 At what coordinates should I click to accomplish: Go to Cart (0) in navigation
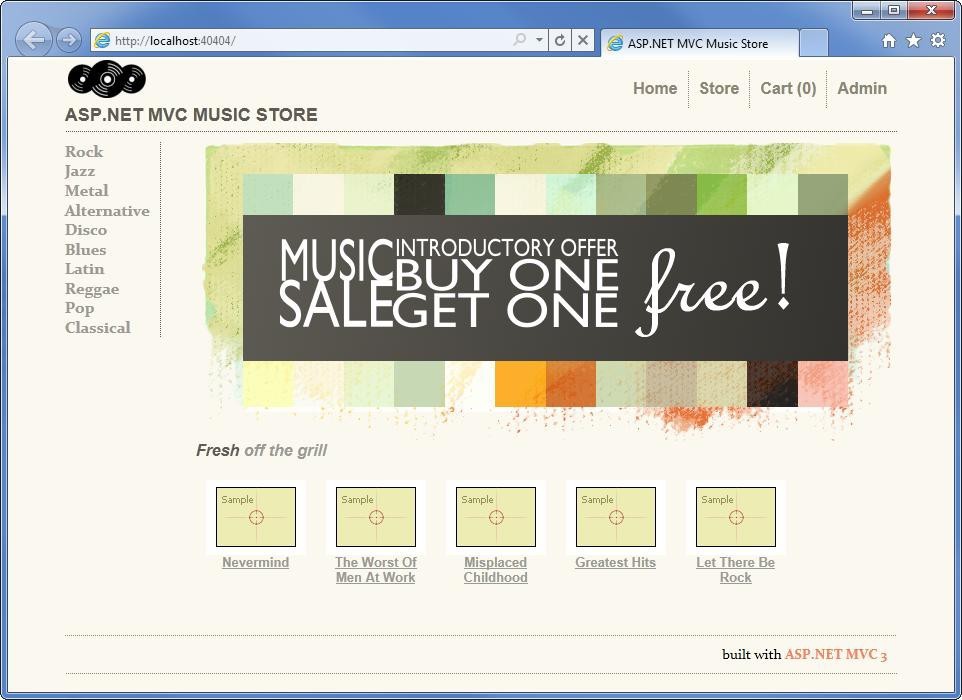click(788, 88)
